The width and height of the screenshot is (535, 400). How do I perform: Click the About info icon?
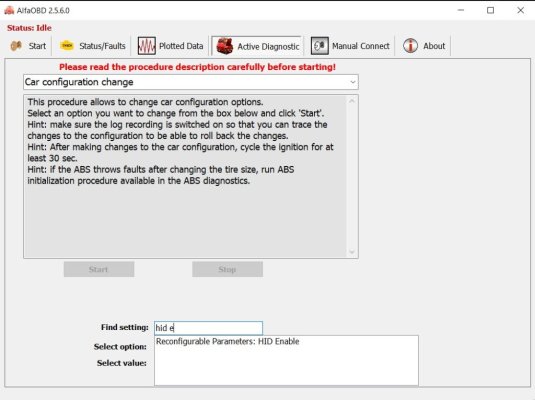(x=410, y=46)
